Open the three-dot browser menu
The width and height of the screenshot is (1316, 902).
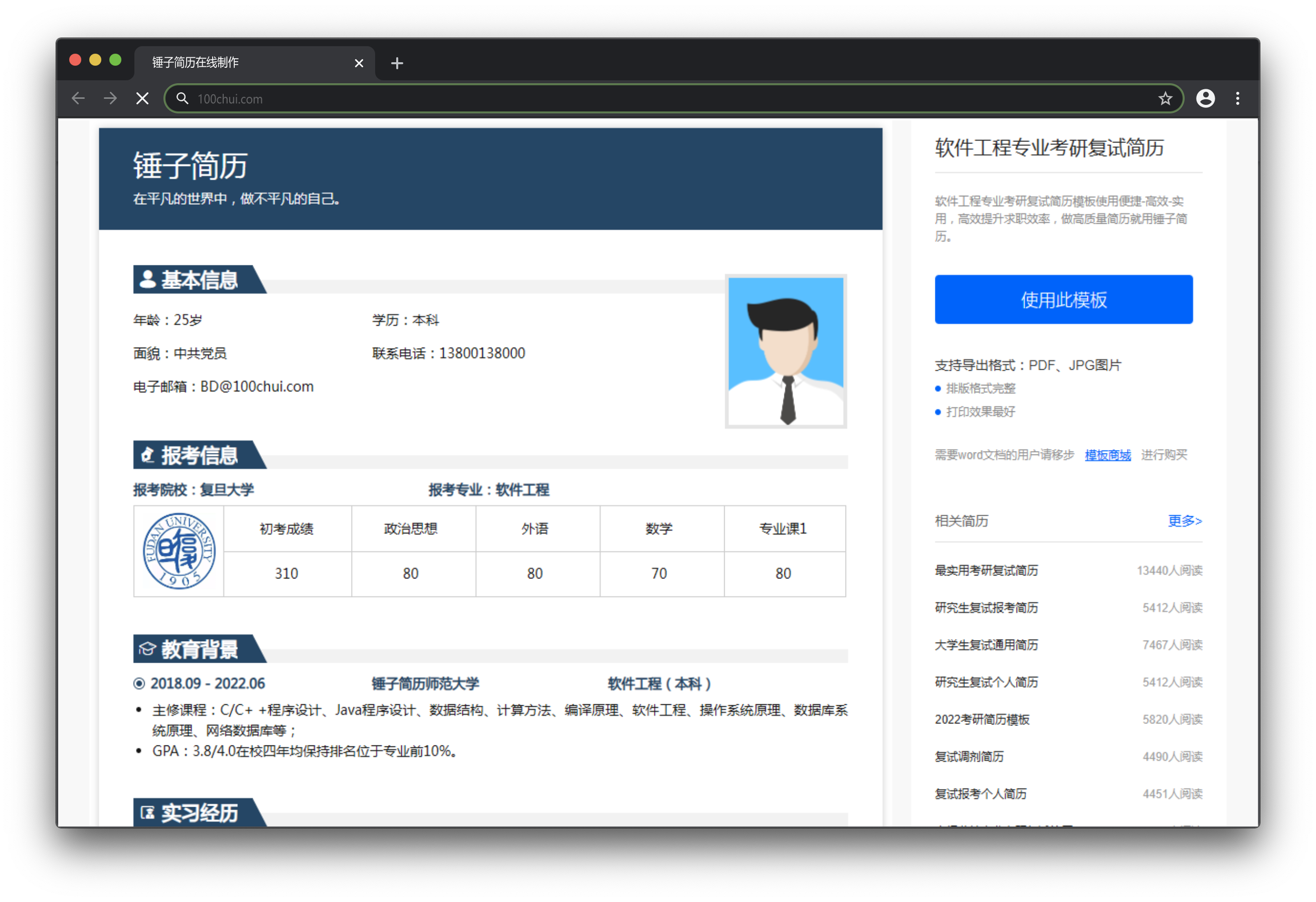[1237, 99]
